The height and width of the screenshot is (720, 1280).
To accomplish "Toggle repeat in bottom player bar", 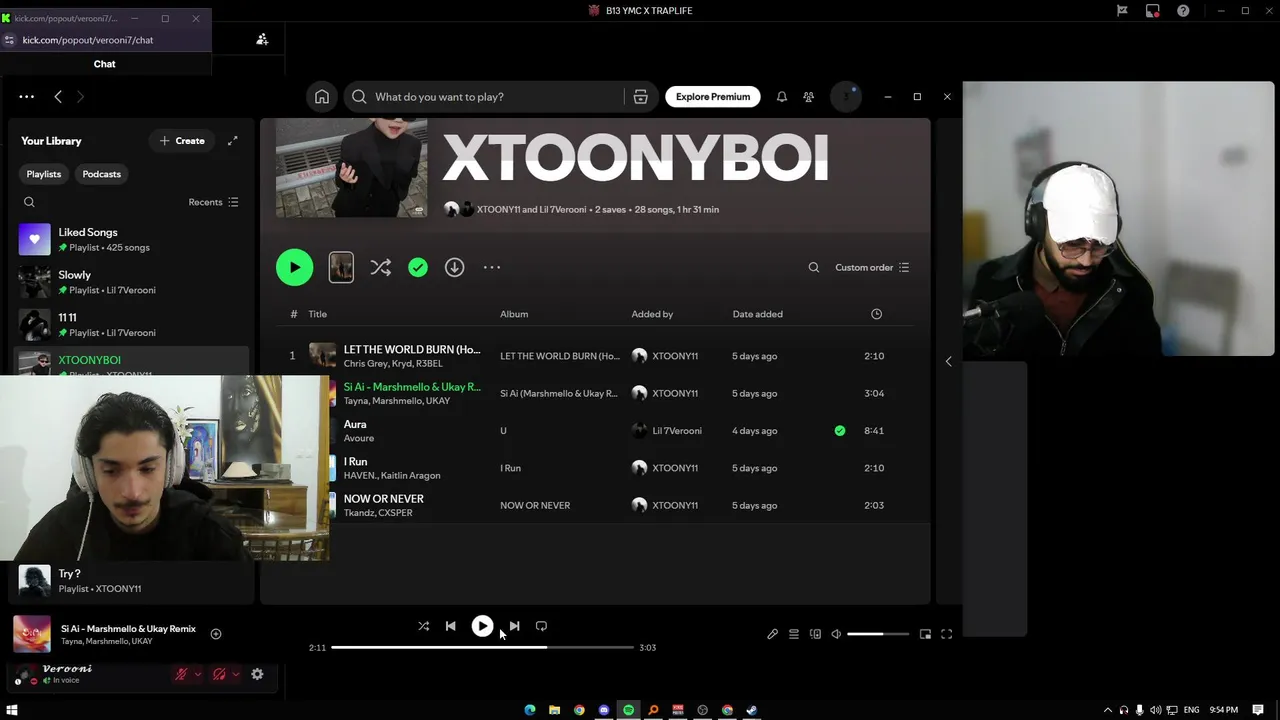I will point(541,626).
